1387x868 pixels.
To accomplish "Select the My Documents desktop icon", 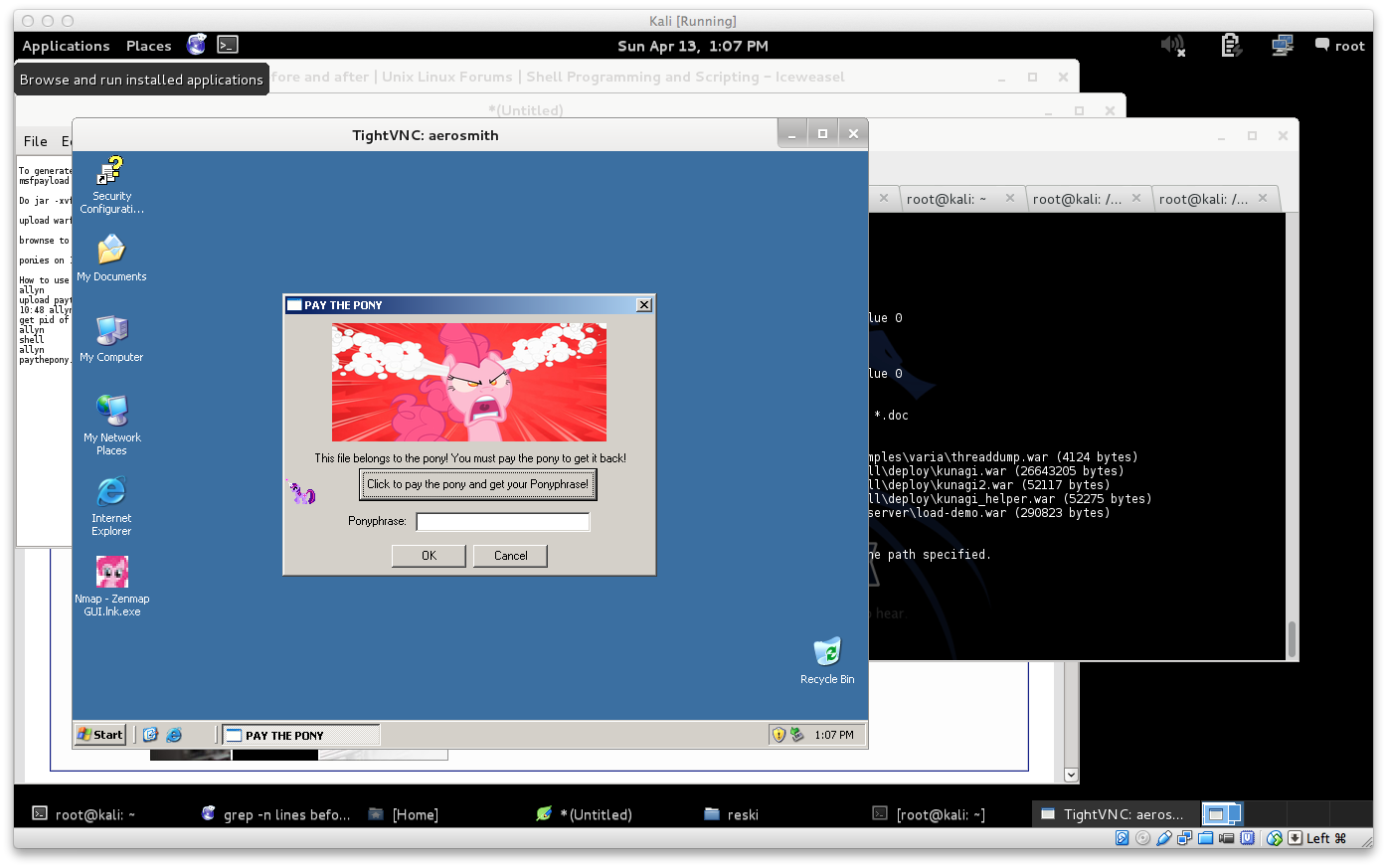I will pyautogui.click(x=111, y=258).
